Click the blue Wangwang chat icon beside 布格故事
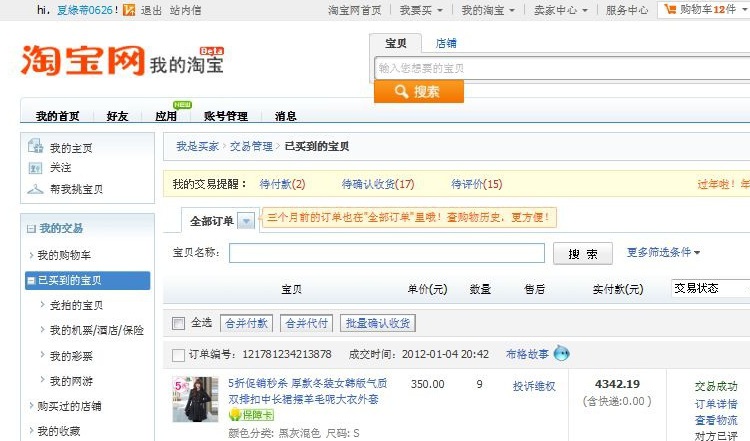 (562, 353)
